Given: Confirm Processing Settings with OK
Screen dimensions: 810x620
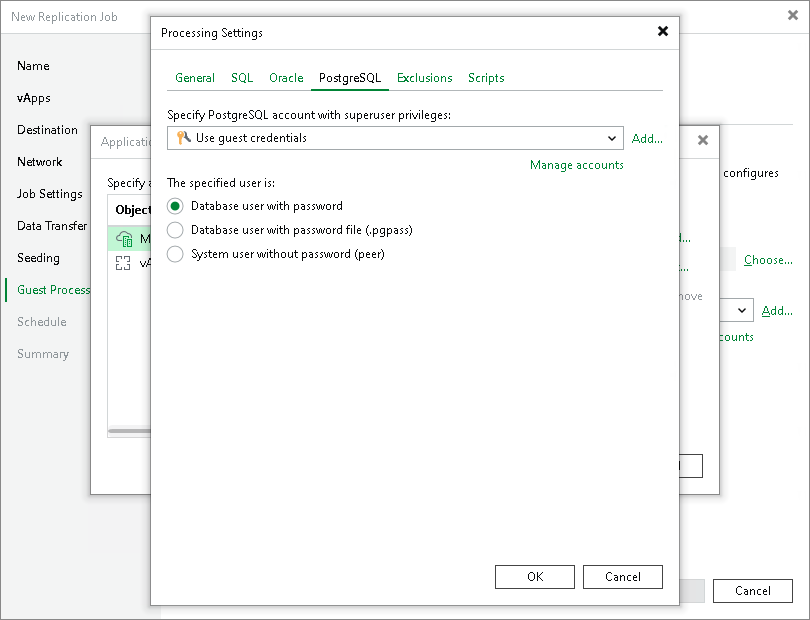Looking at the screenshot, I should [x=535, y=577].
